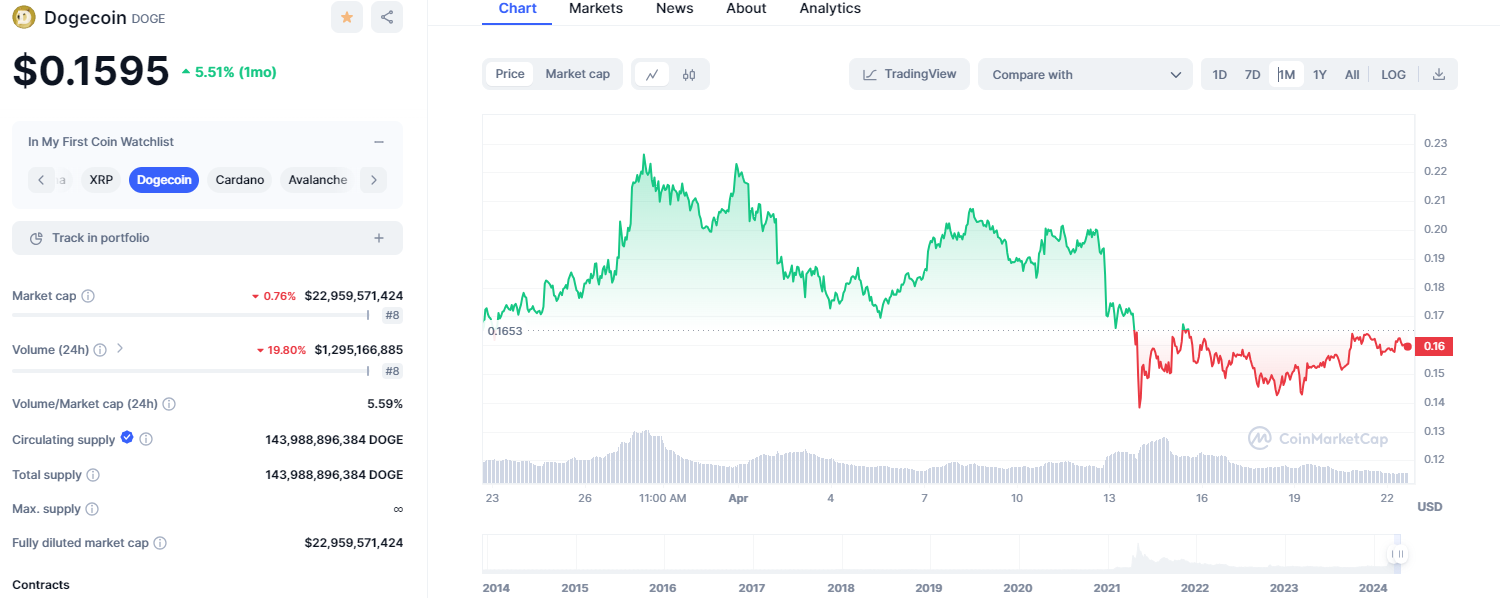Click the #8 market cap rank badge

(x=392, y=315)
